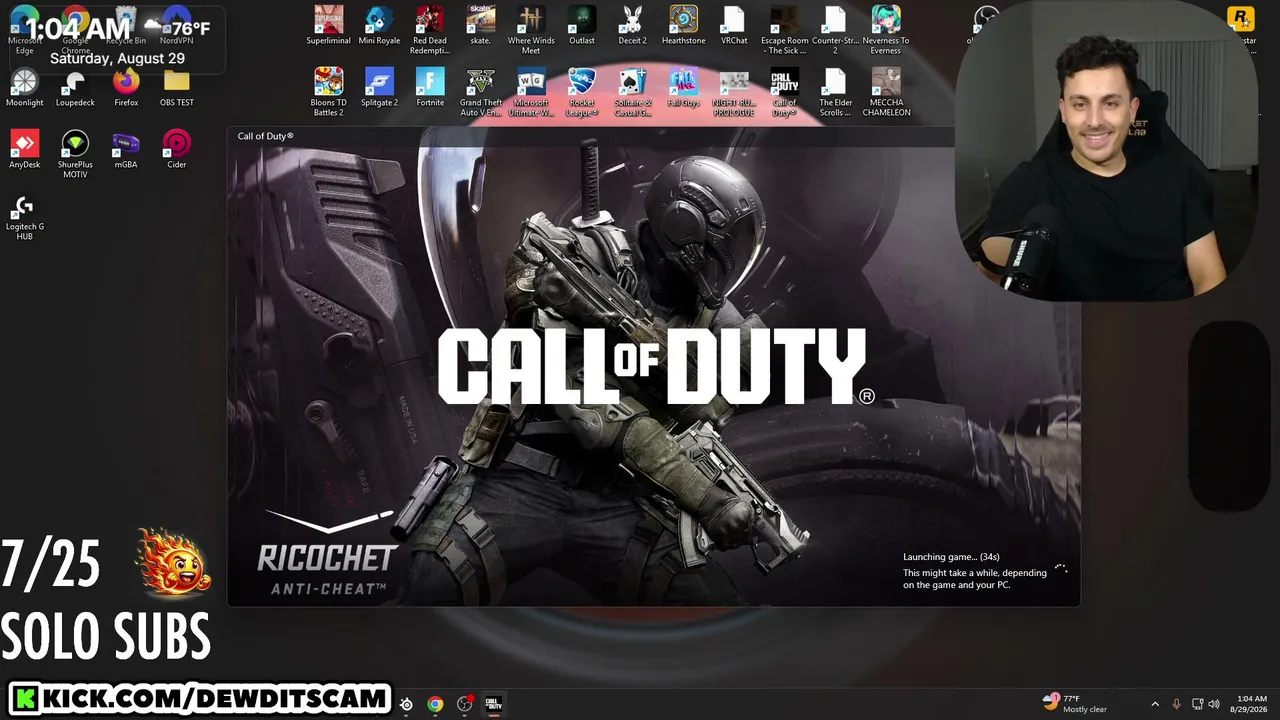Click the NIGHT-RUNNERS PROLOGUE shortcut

734,92
